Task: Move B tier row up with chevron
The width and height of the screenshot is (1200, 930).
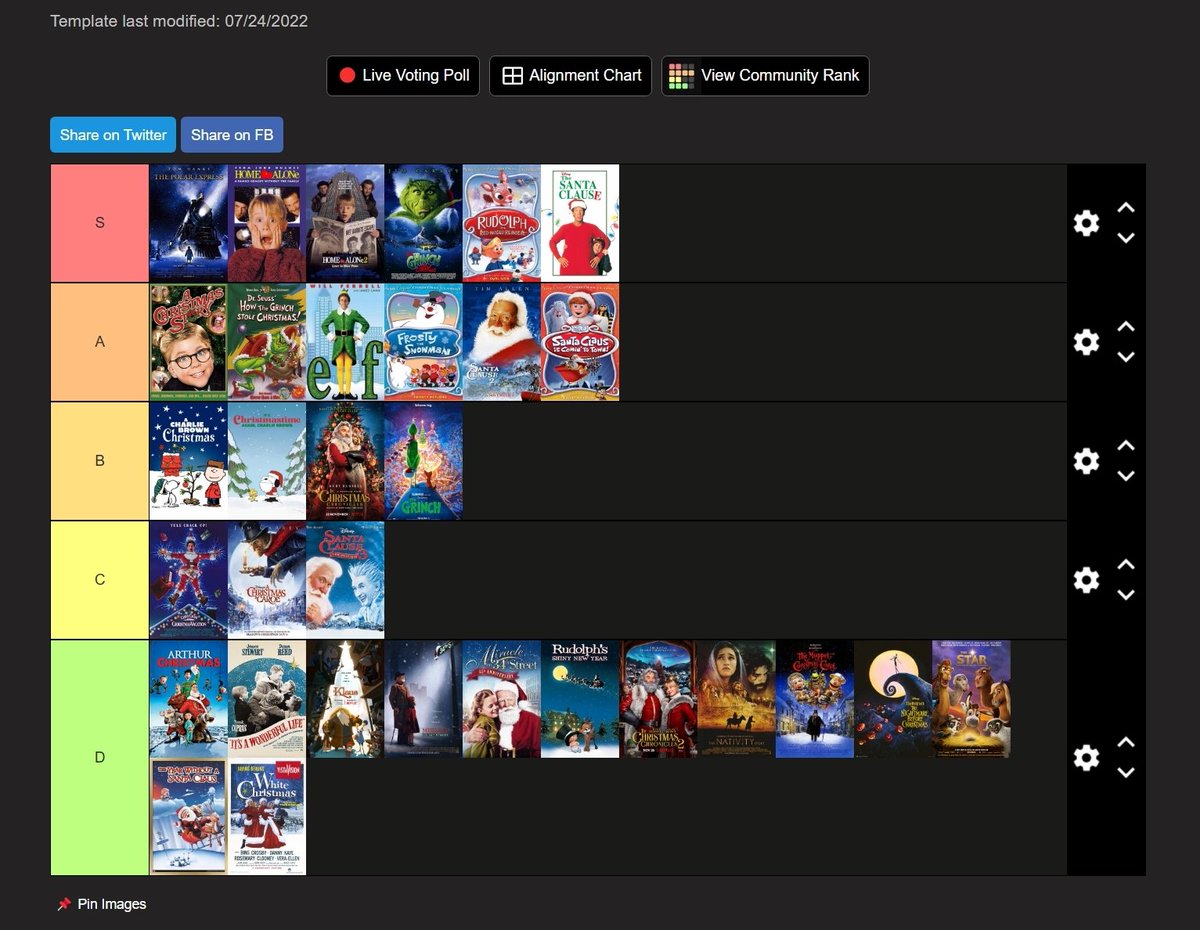Action: tap(1126, 446)
